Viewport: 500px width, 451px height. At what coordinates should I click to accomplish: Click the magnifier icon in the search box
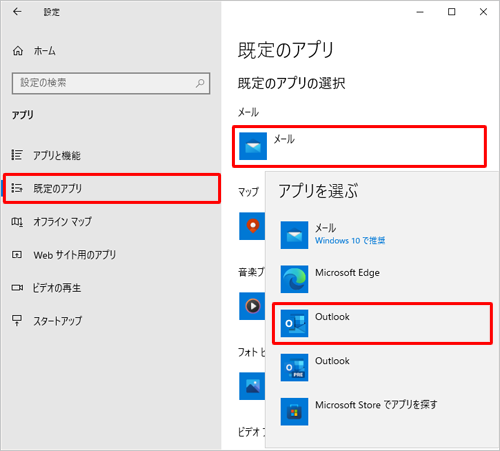point(200,83)
